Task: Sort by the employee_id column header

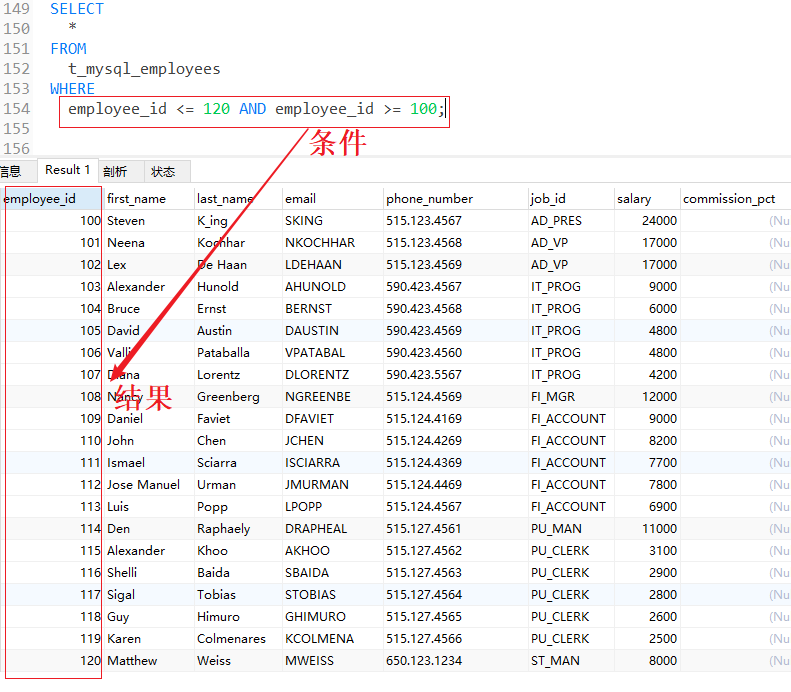Action: click(52, 199)
